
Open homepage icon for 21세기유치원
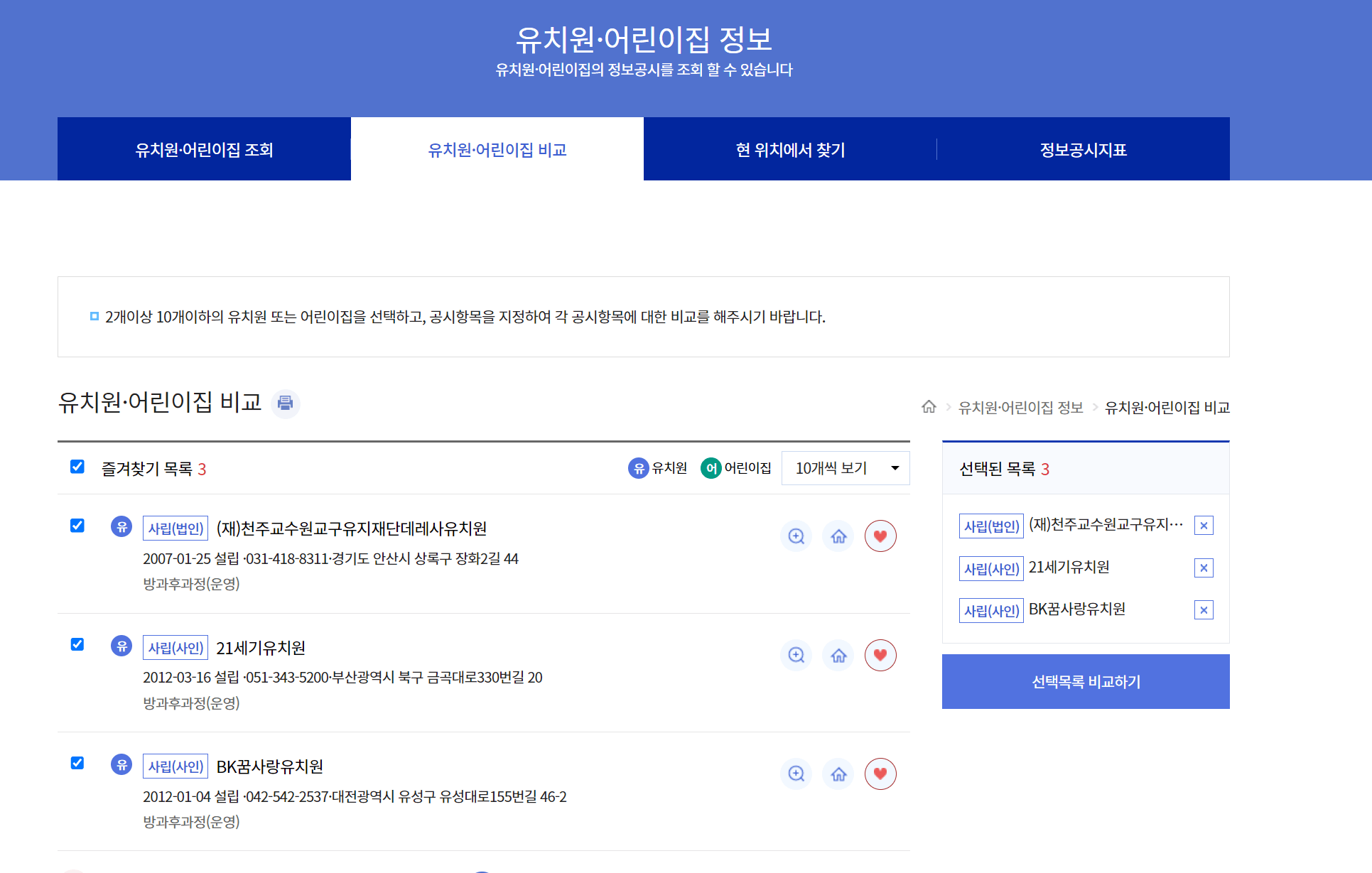tap(838, 655)
